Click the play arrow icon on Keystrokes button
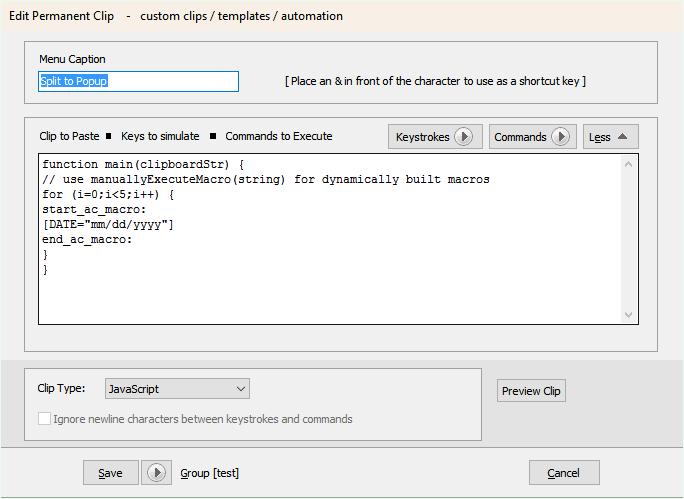This screenshot has width=684, height=499. coord(464,137)
